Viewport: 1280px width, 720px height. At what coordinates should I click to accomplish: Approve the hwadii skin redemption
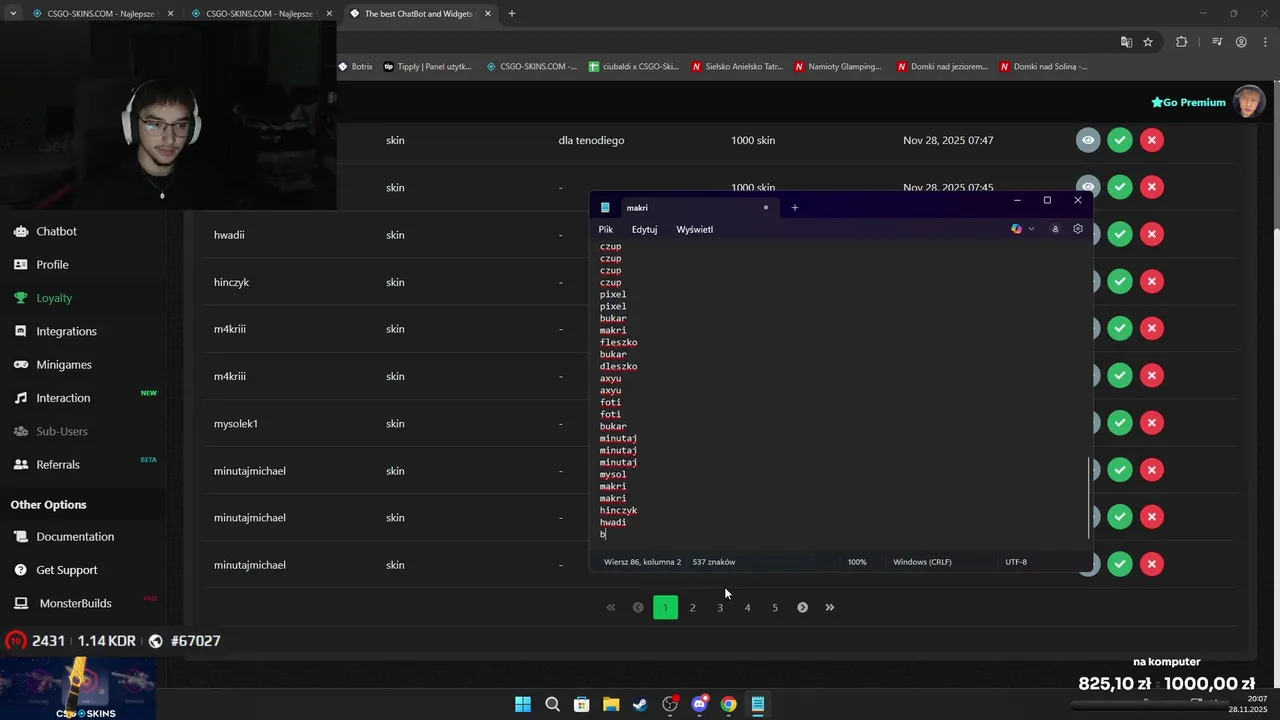1120,235
